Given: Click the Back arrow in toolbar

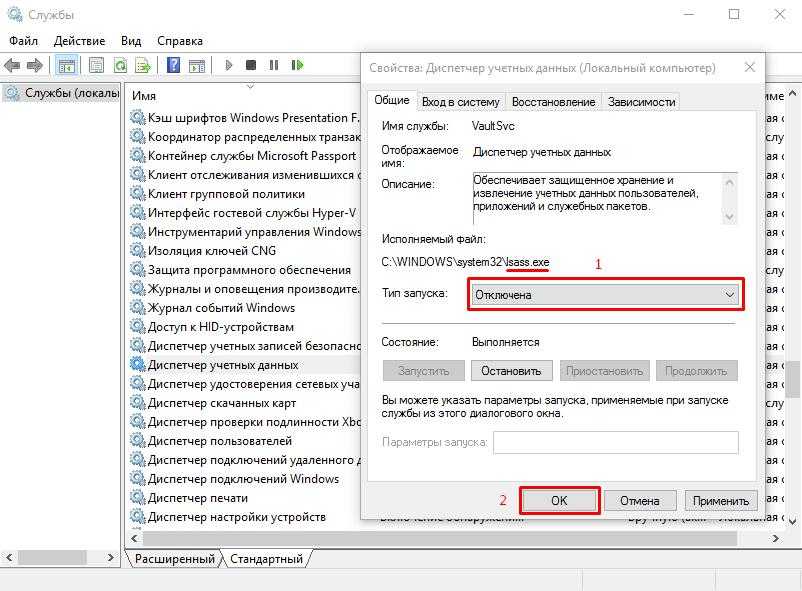Looking at the screenshot, I should click(x=12, y=66).
